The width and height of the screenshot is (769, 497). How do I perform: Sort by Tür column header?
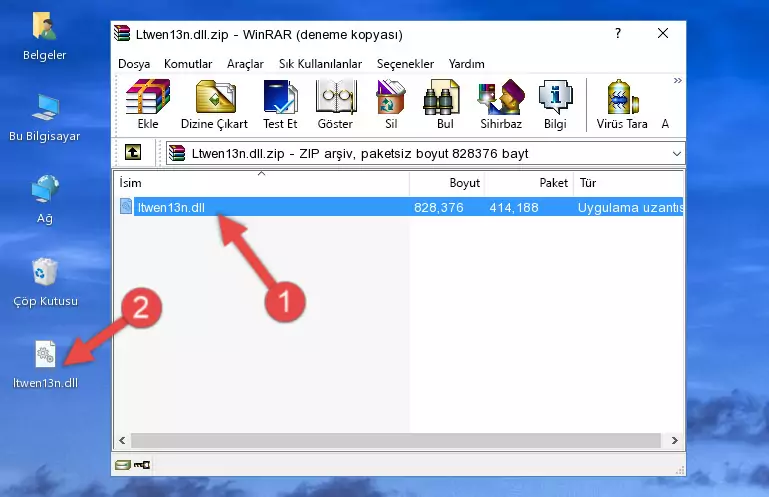coord(629,183)
